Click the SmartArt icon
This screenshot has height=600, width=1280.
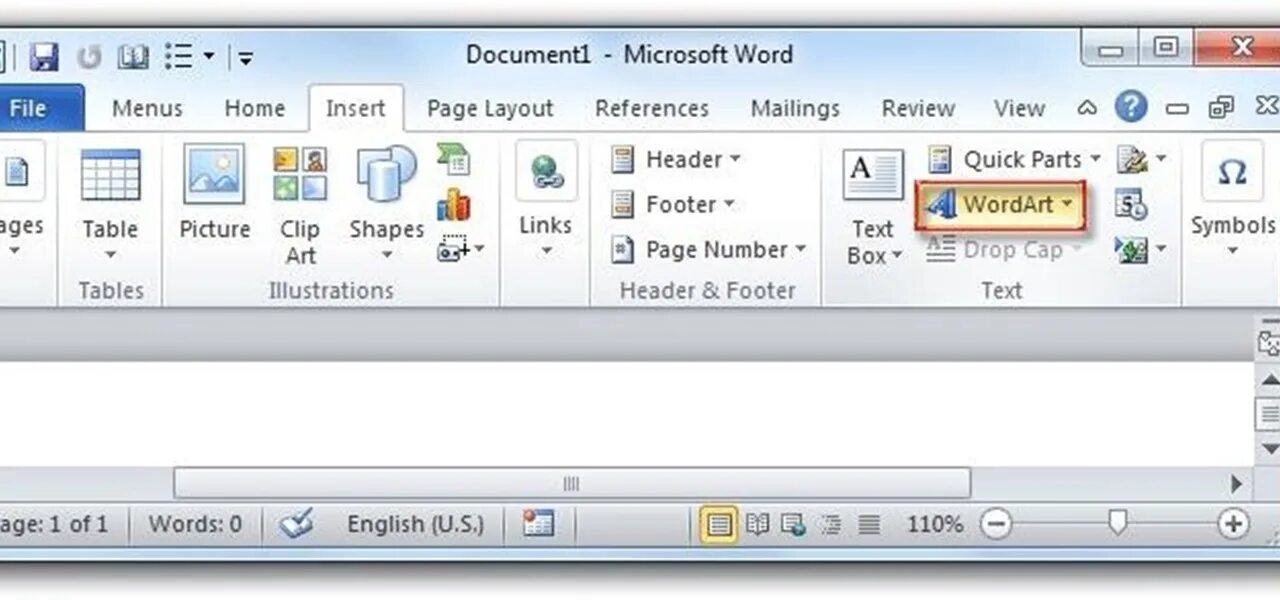click(x=454, y=160)
